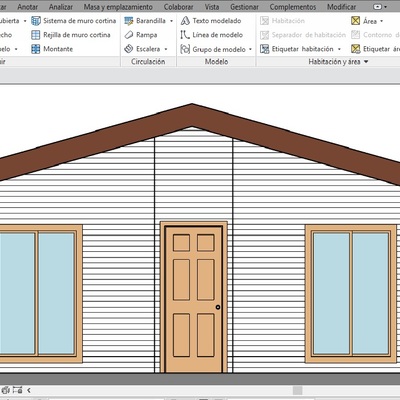
Task: Switch to the Gestionar tab
Action: (x=244, y=7)
